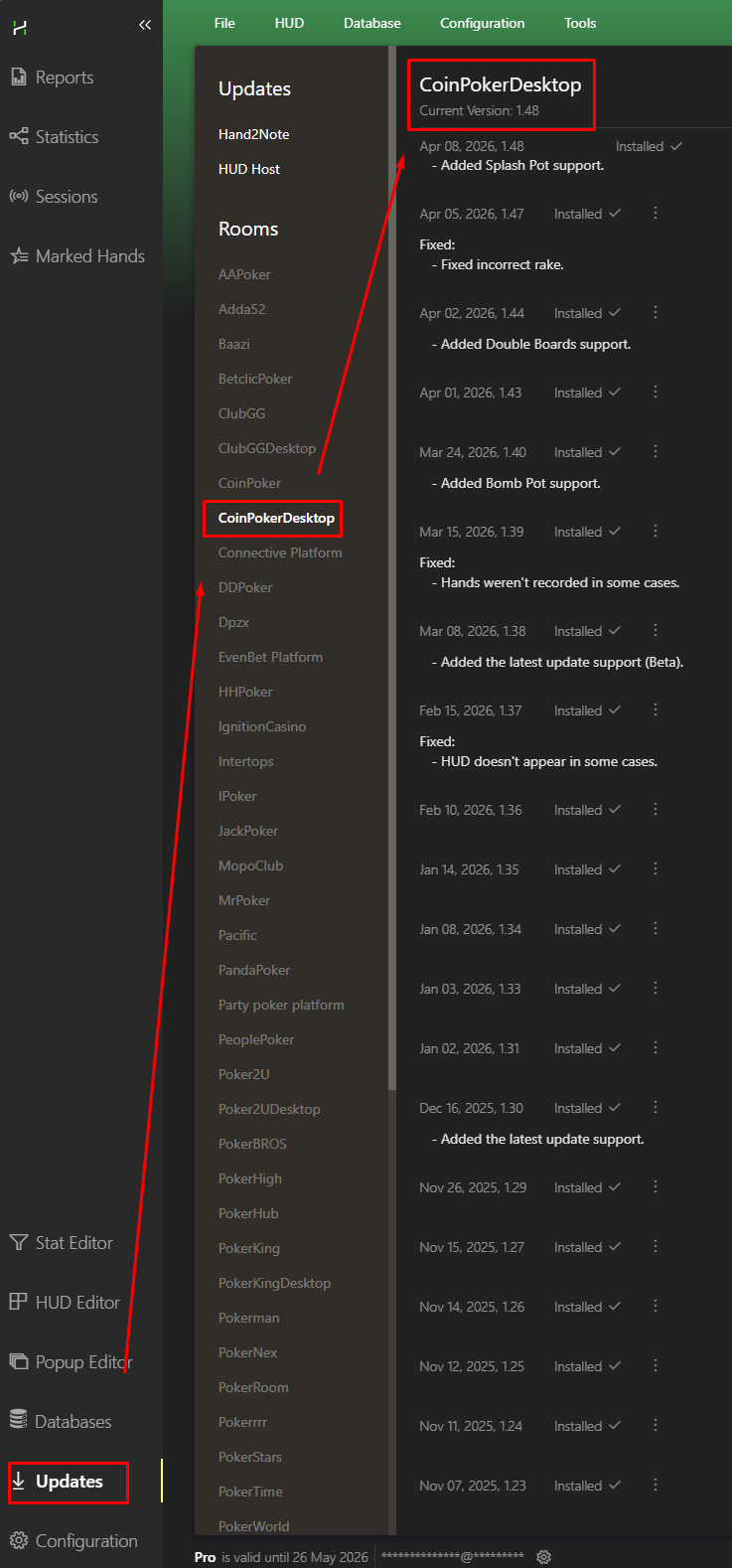The width and height of the screenshot is (732, 1568).
Task: Open Configuration in the sidebar
Action: coord(73,1541)
